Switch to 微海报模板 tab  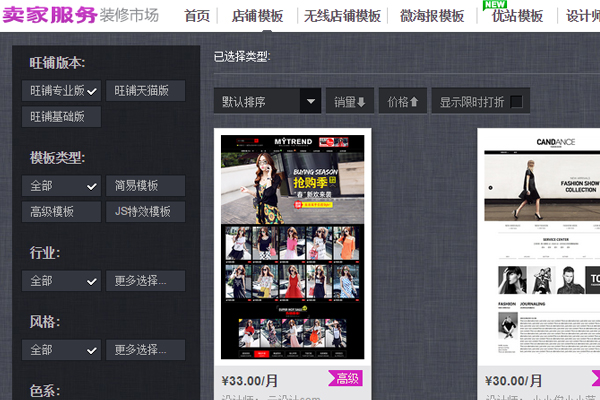(432, 16)
